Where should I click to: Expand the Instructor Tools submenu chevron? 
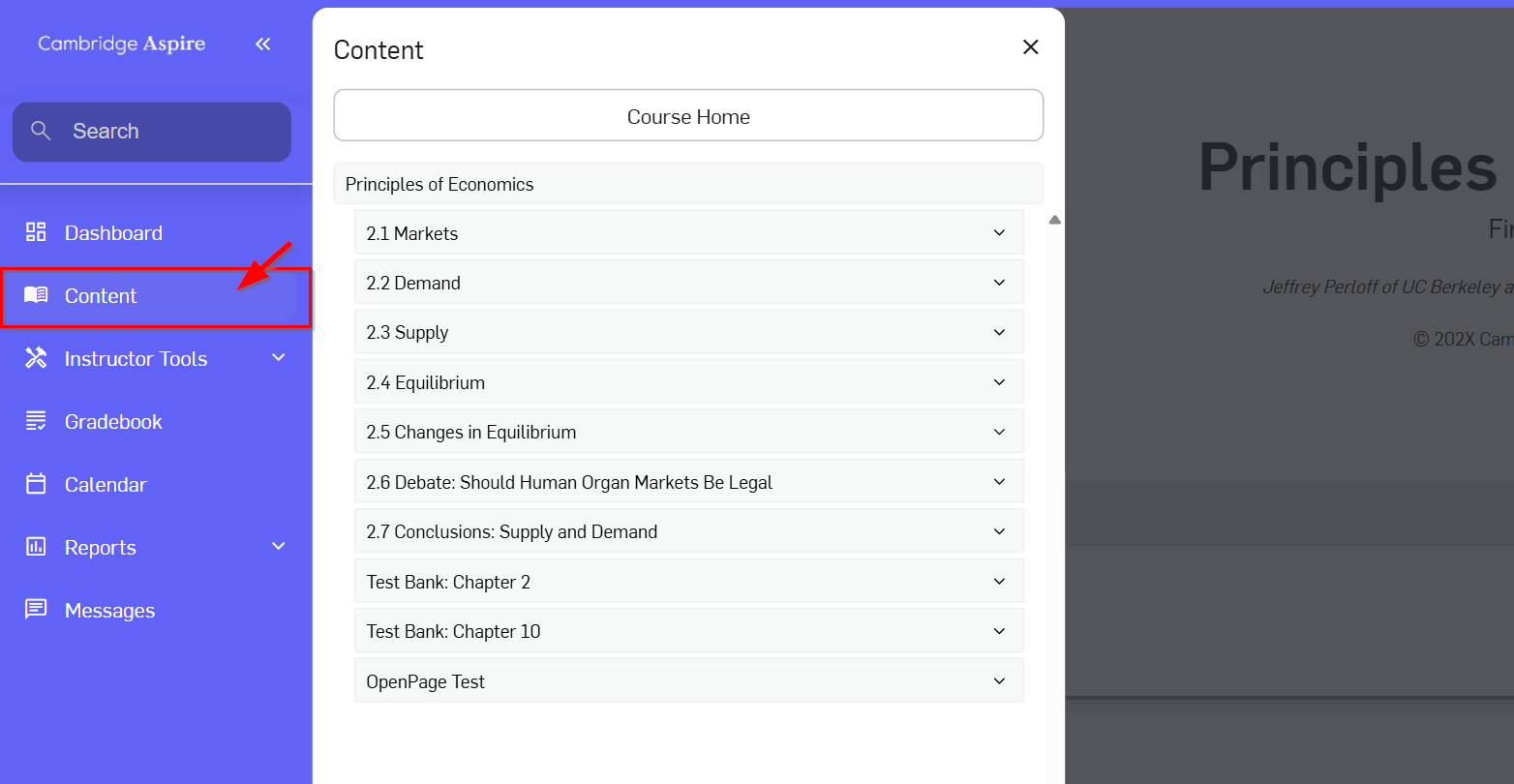pyautogui.click(x=279, y=358)
